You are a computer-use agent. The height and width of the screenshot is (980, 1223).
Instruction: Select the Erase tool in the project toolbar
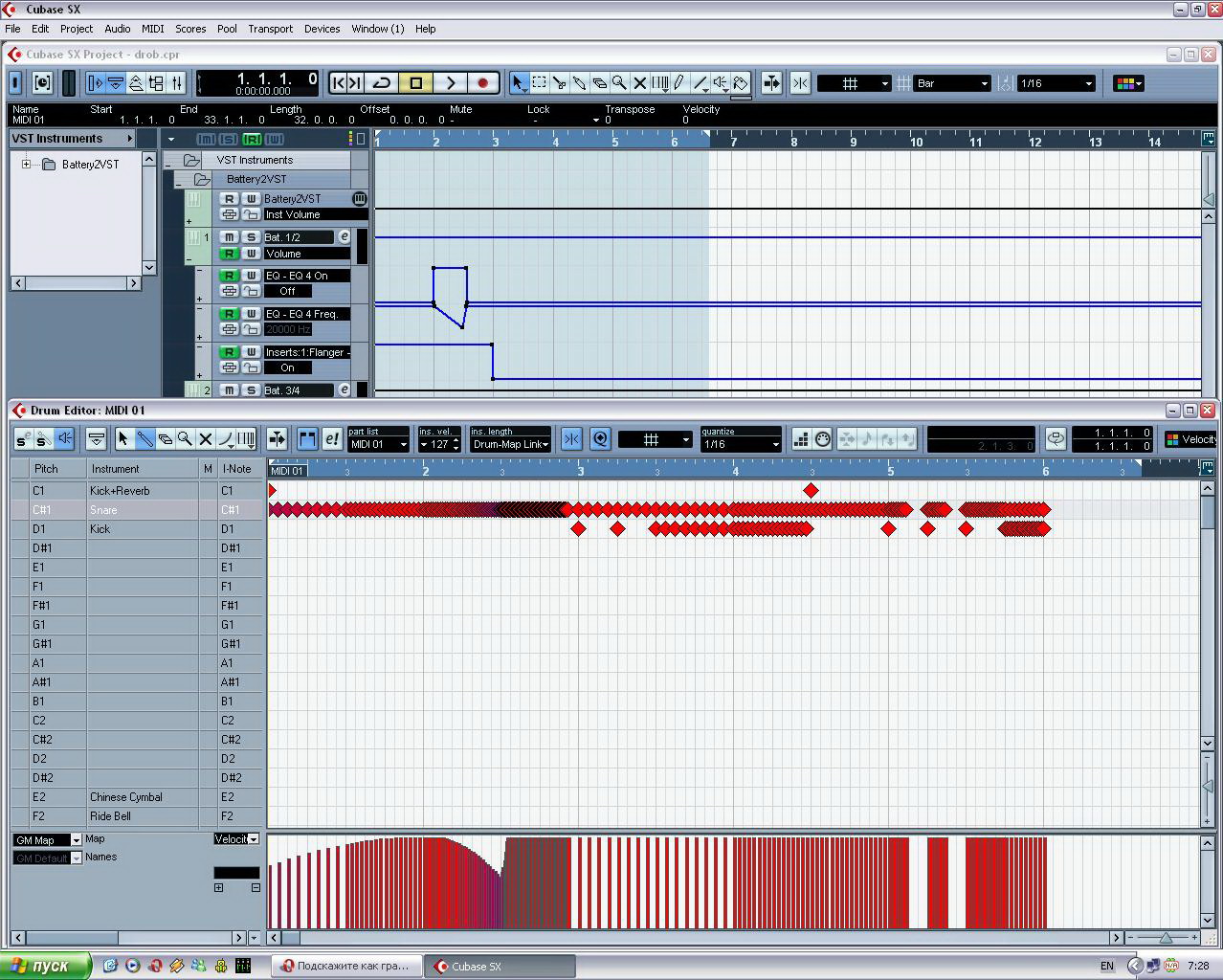tap(599, 83)
